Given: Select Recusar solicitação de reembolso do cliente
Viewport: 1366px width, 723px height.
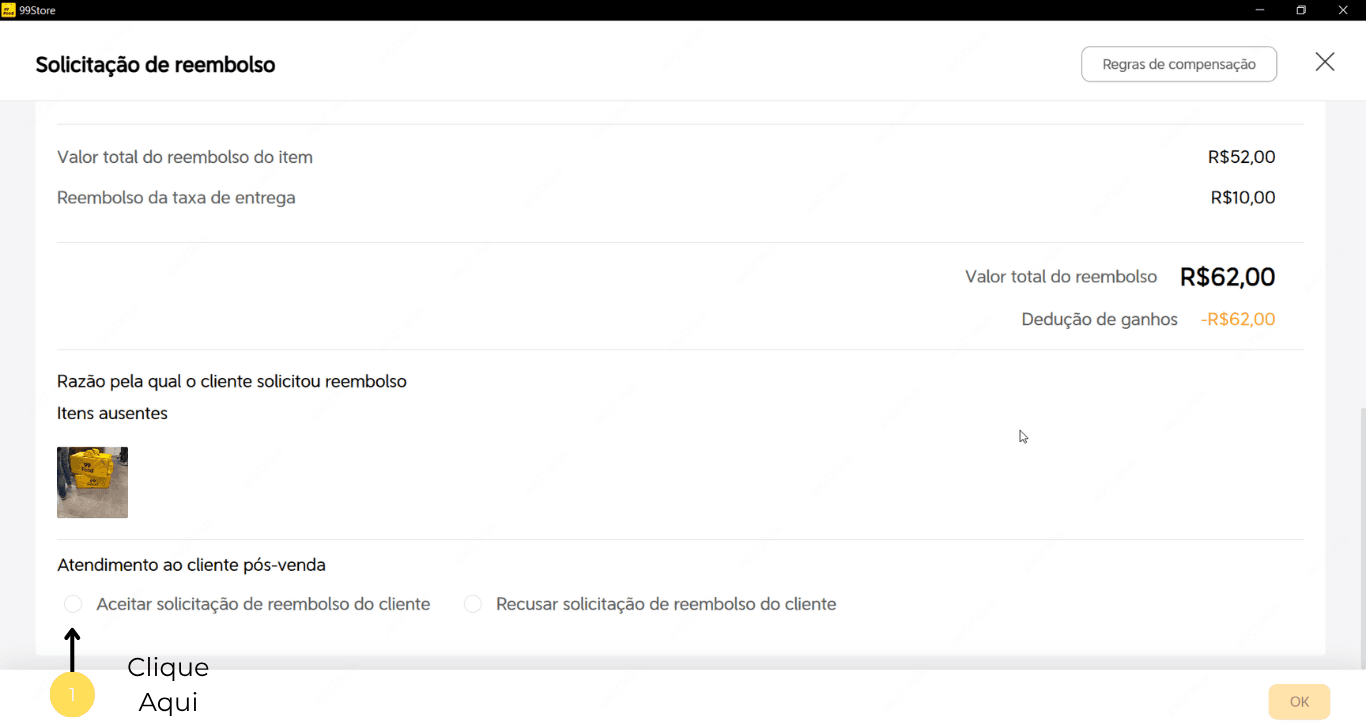Looking at the screenshot, I should (473, 604).
